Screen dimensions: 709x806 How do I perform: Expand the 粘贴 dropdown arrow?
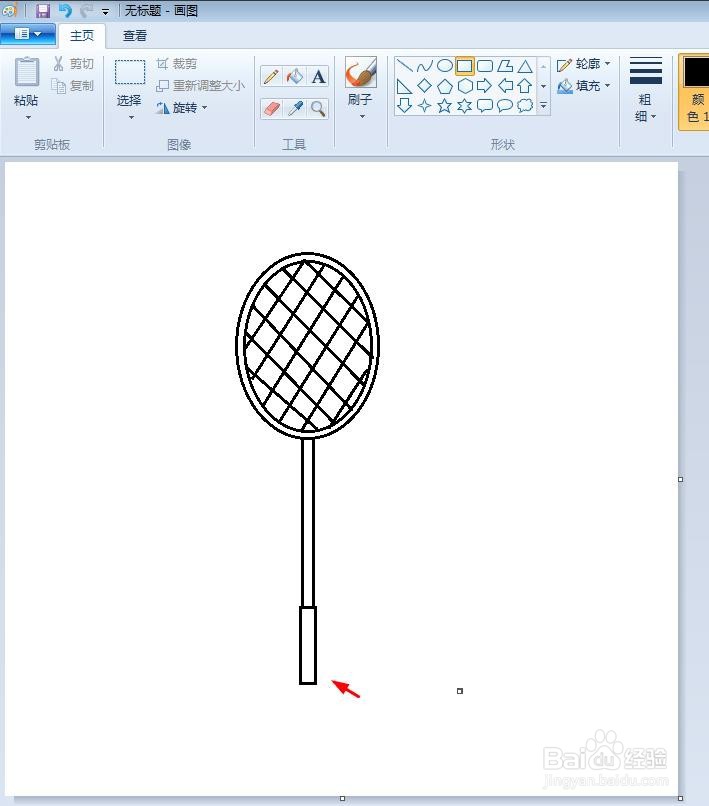28,117
